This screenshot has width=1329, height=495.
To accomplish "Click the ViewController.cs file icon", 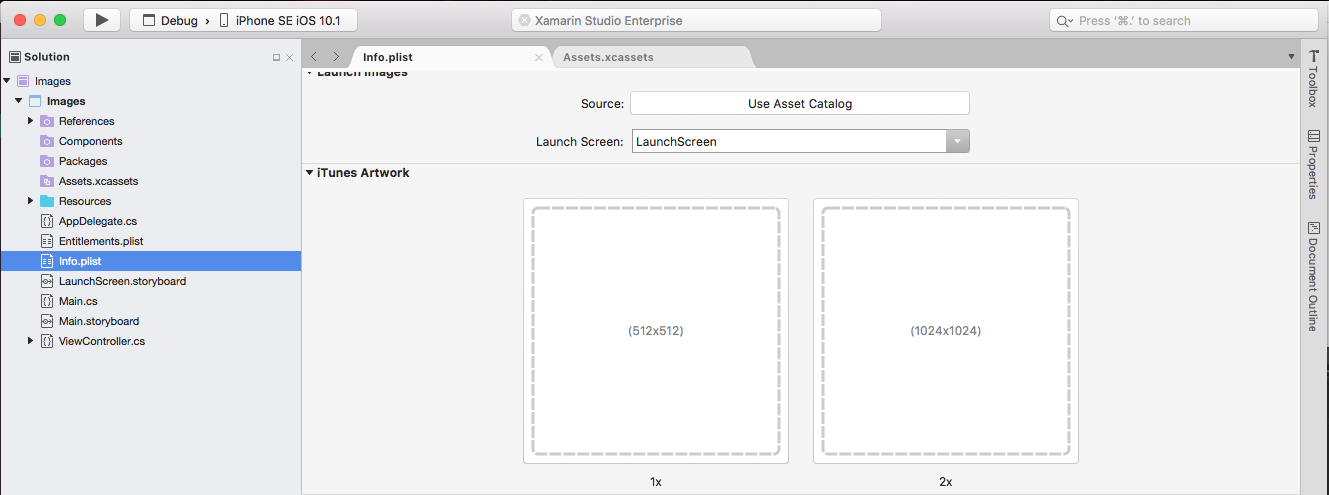I will [x=47, y=341].
